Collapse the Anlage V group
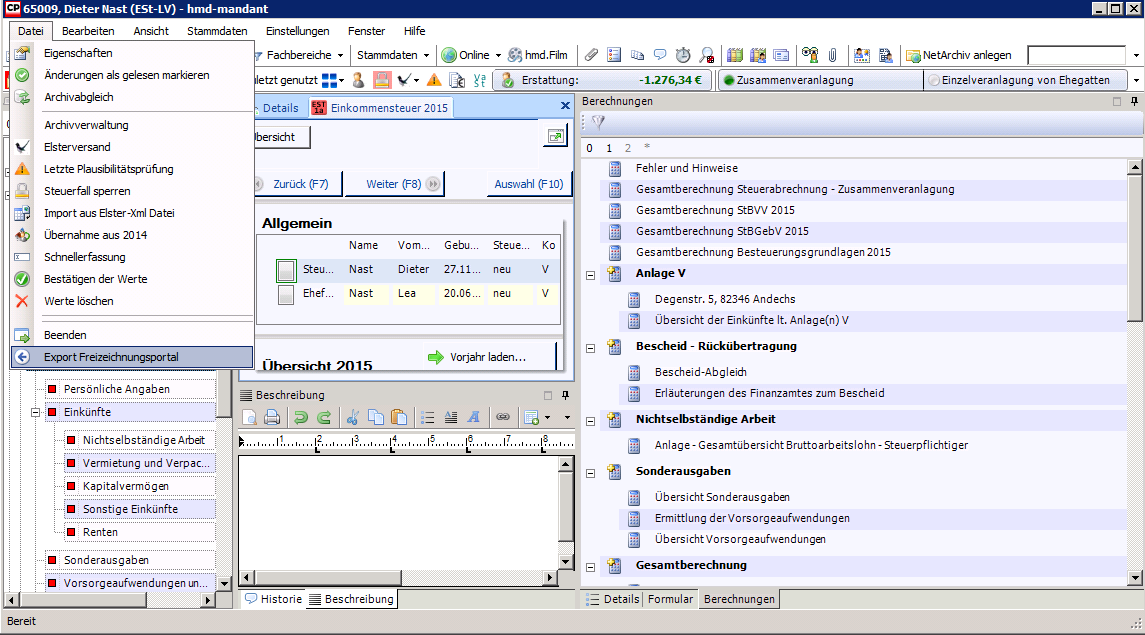The image size is (1145, 635). point(590,274)
